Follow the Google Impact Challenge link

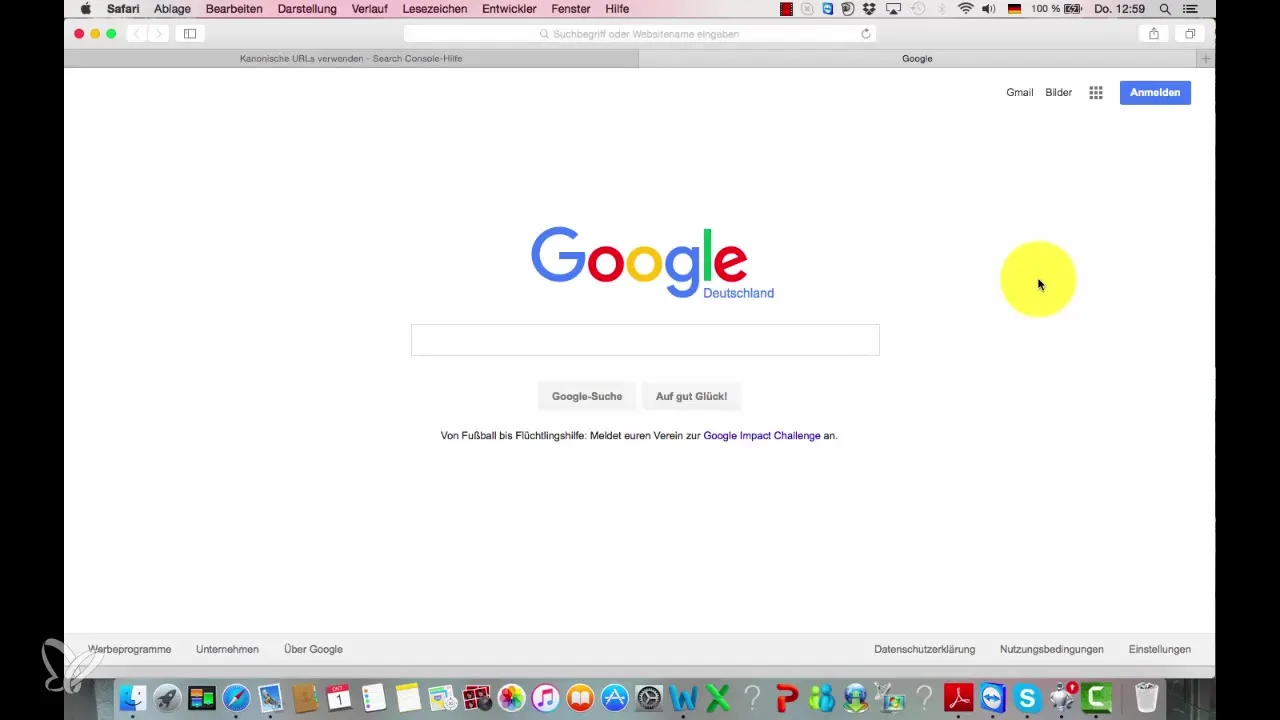[x=762, y=436]
